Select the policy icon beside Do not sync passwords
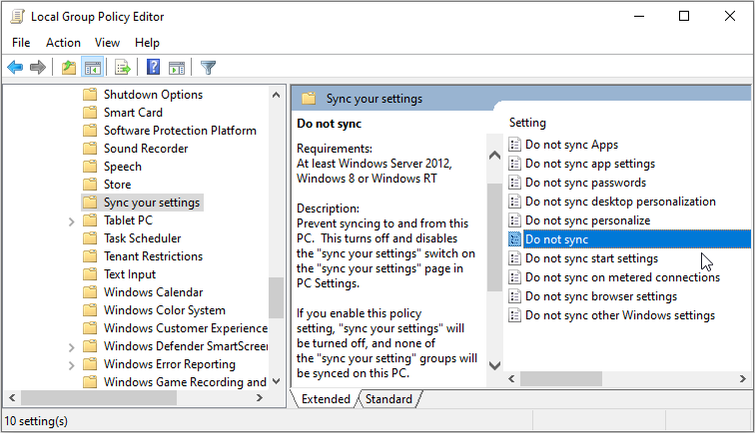The width and height of the screenshot is (755, 433). (515, 183)
